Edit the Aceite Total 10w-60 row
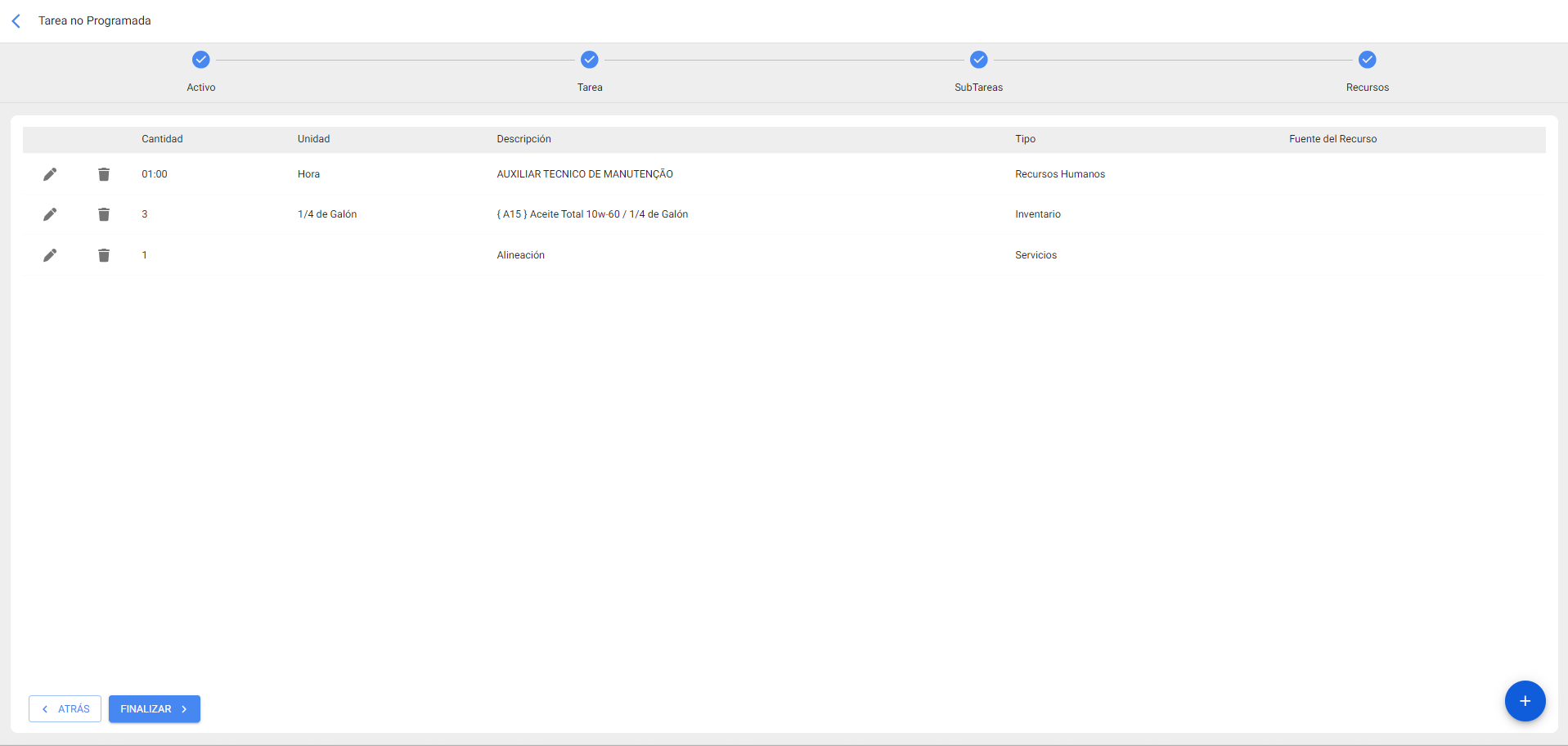Screen dimensions: 1568x746 click(50, 214)
